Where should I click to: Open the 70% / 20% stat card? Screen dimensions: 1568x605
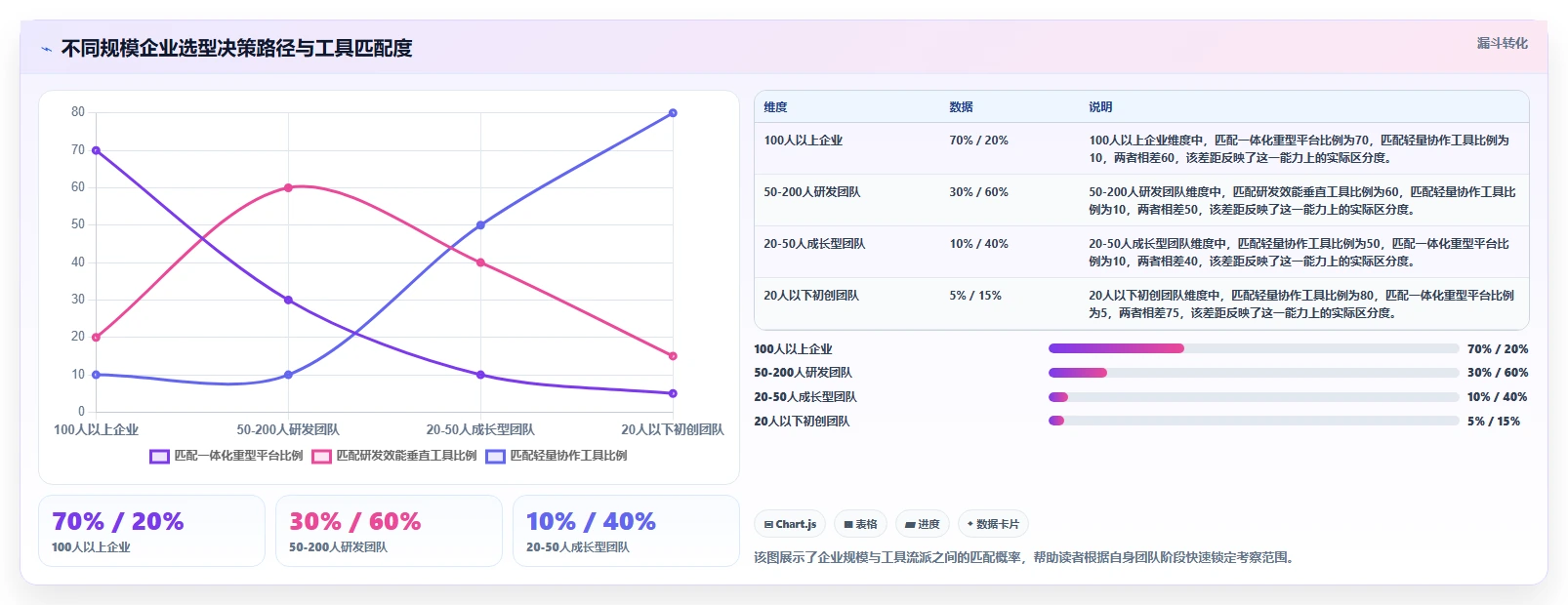click(151, 531)
